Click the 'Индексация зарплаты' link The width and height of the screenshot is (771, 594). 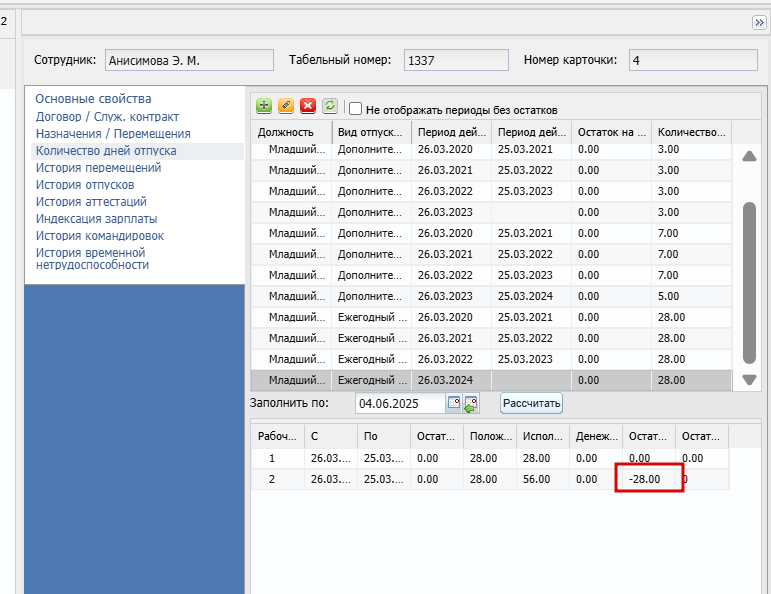[96, 219]
